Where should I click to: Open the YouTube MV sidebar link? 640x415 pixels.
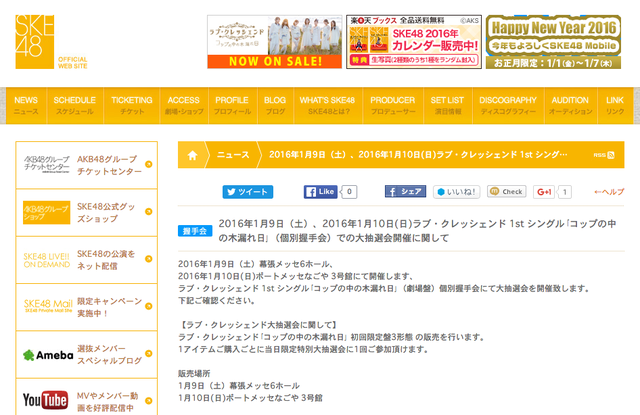click(x=87, y=397)
